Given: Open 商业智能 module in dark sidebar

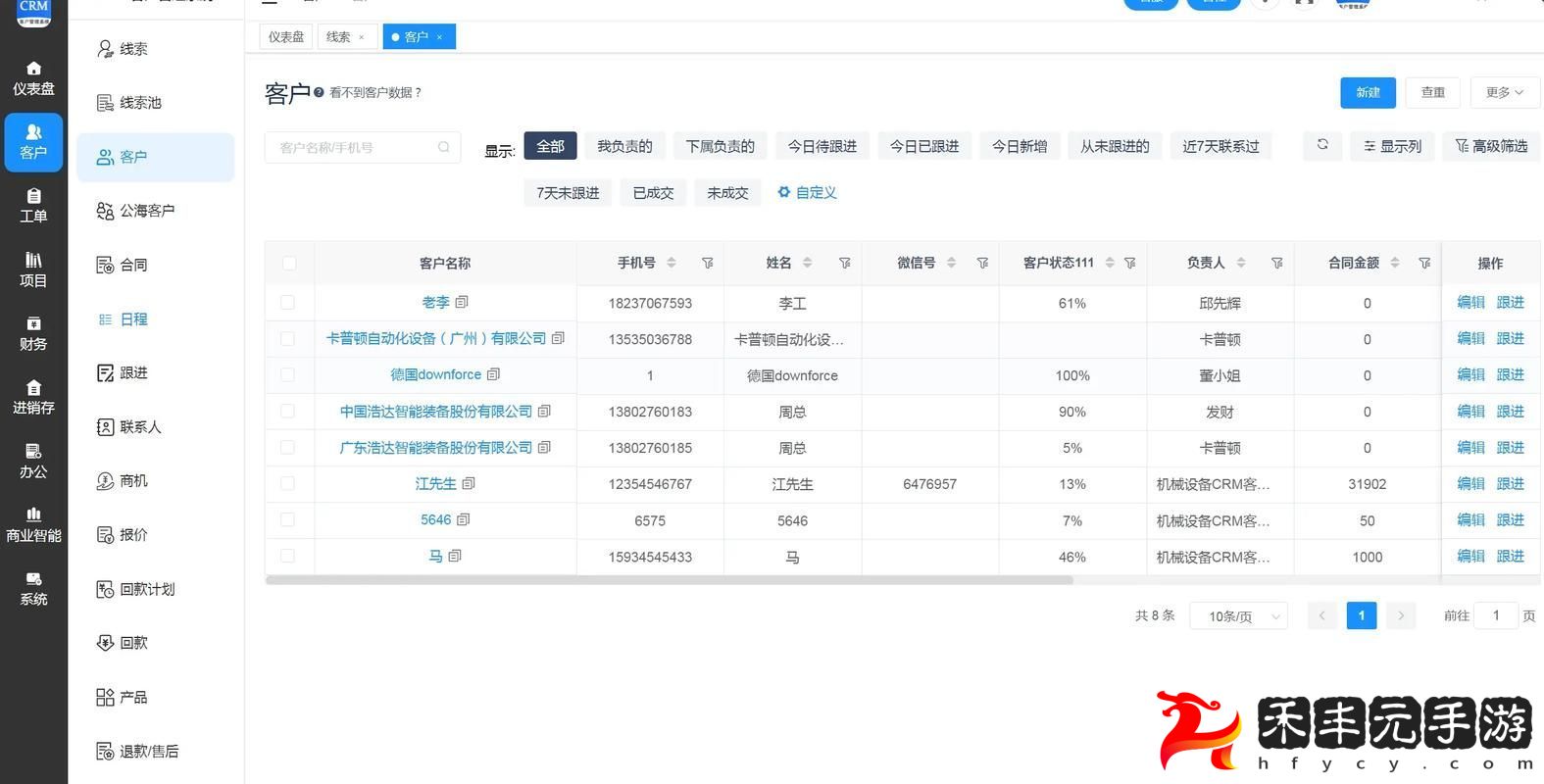Looking at the screenshot, I should (x=33, y=524).
